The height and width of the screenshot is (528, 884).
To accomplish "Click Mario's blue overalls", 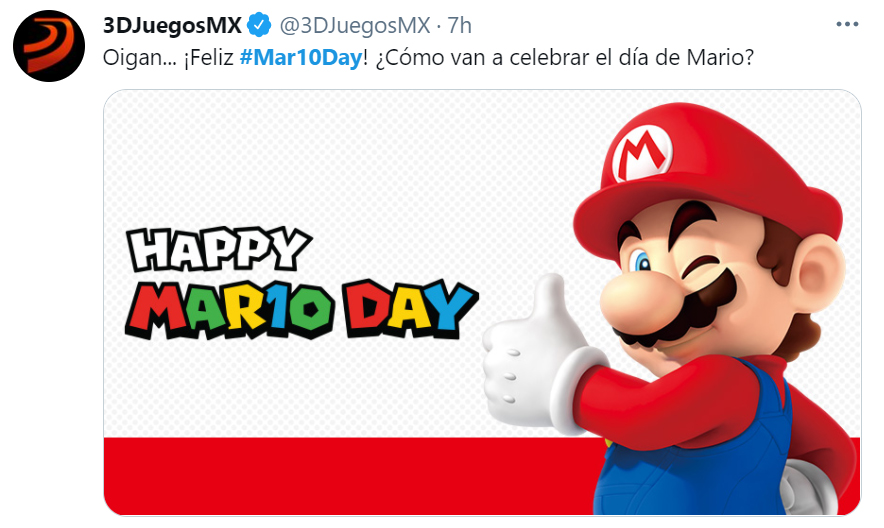I will coord(693,454).
